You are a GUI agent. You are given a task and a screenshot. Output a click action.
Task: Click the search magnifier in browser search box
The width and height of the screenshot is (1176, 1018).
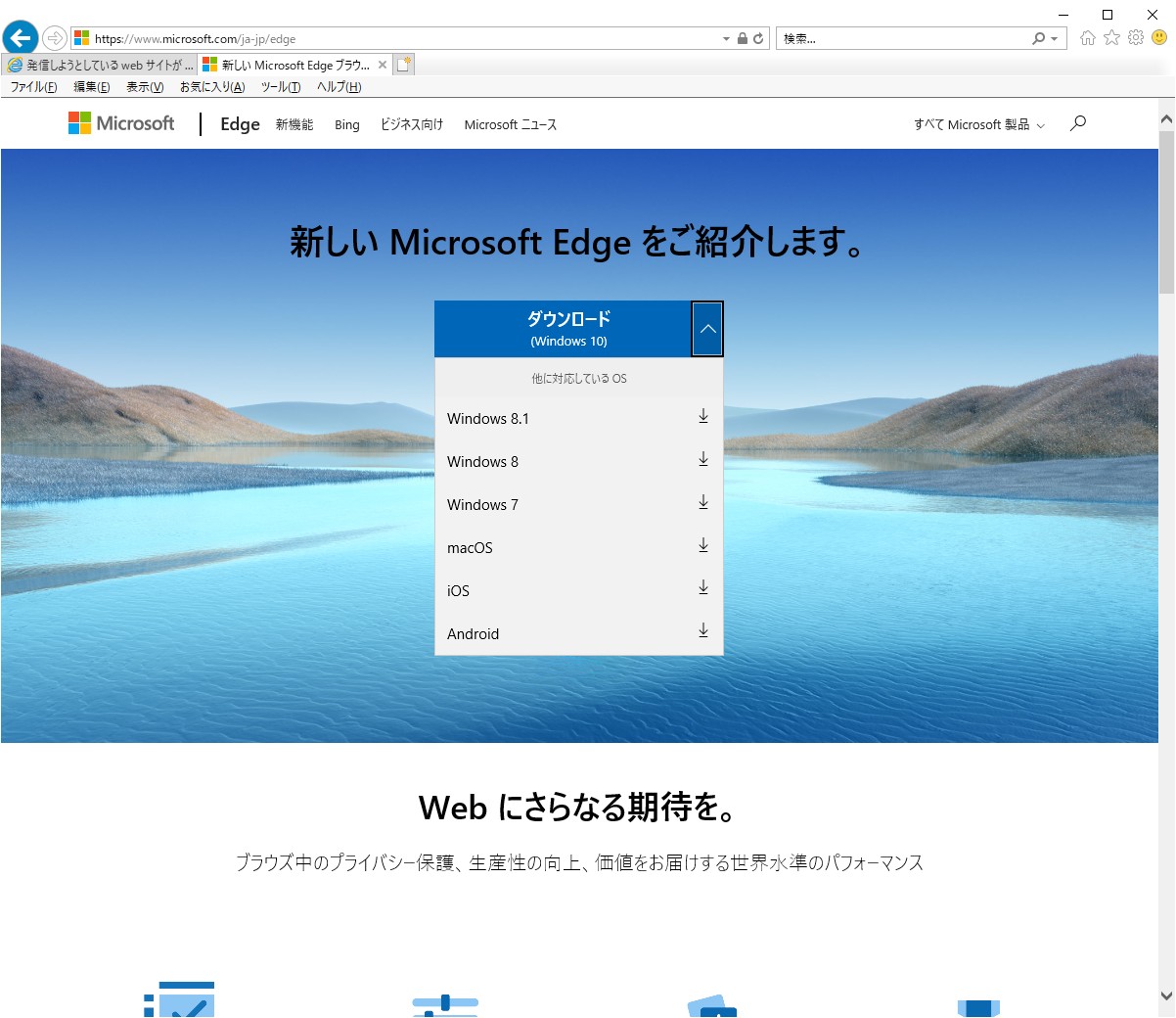[x=1038, y=38]
